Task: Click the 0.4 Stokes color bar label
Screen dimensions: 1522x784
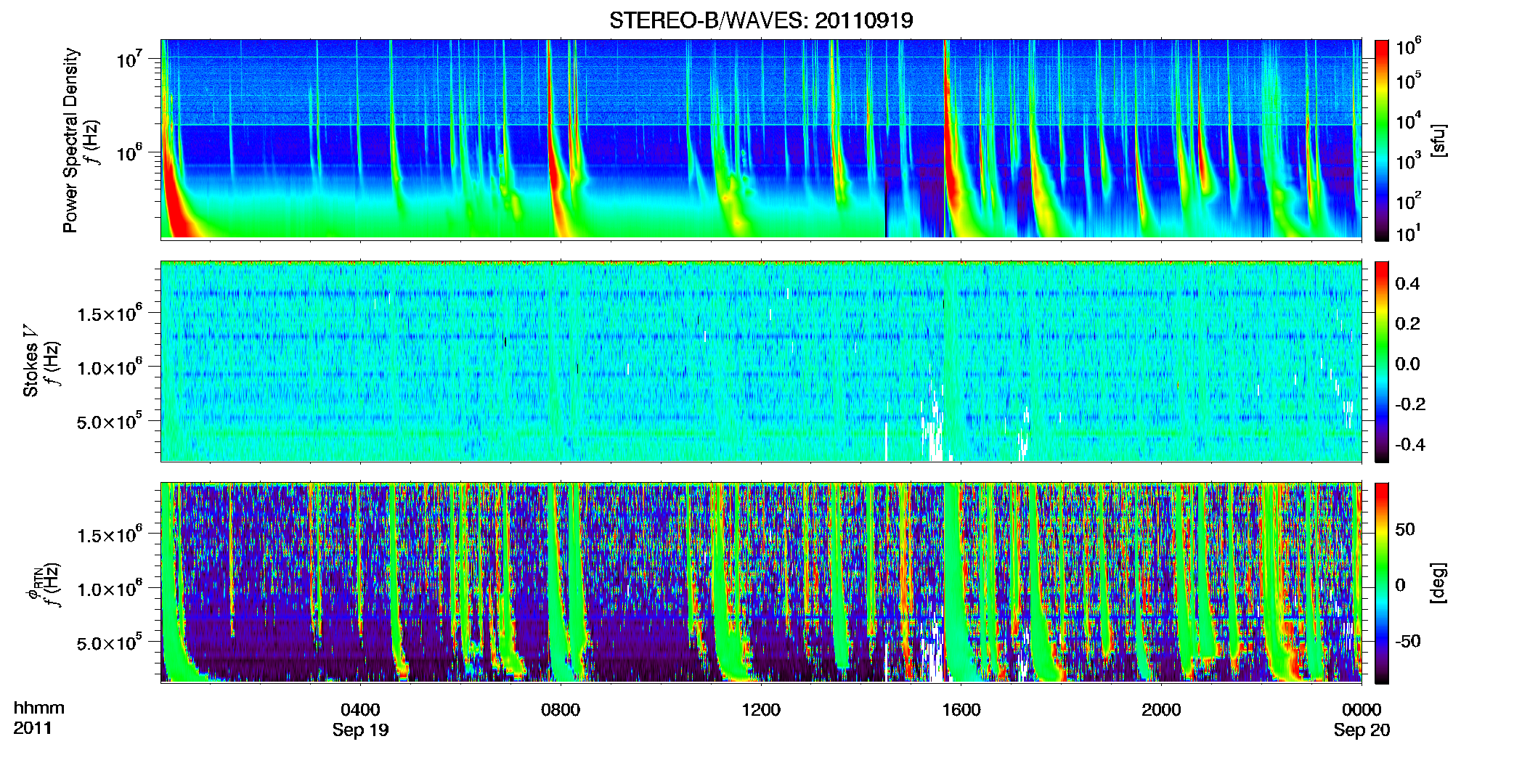Action: coord(1407,284)
